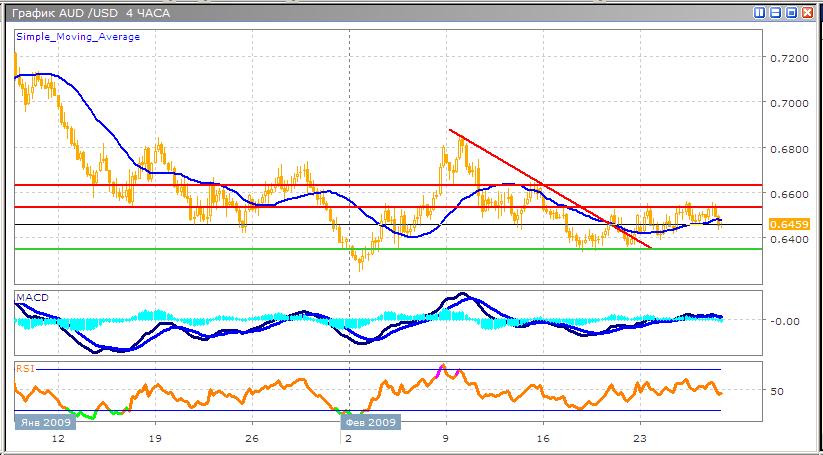Click date 19 on the time axis
This screenshot has width=823, height=455.
pos(154,439)
